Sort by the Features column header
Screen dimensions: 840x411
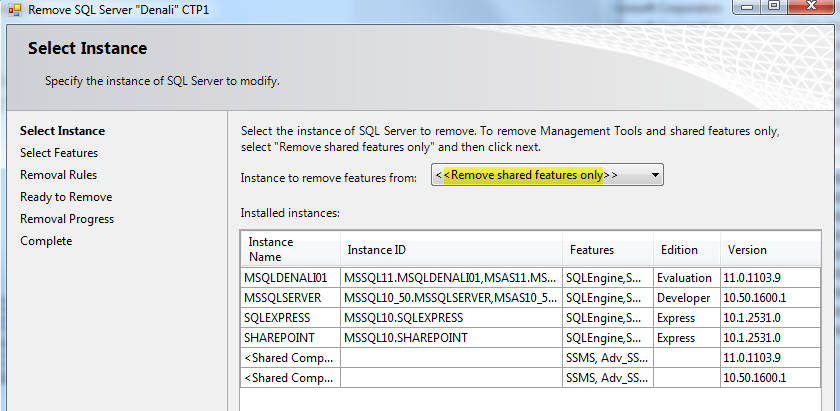pos(608,249)
